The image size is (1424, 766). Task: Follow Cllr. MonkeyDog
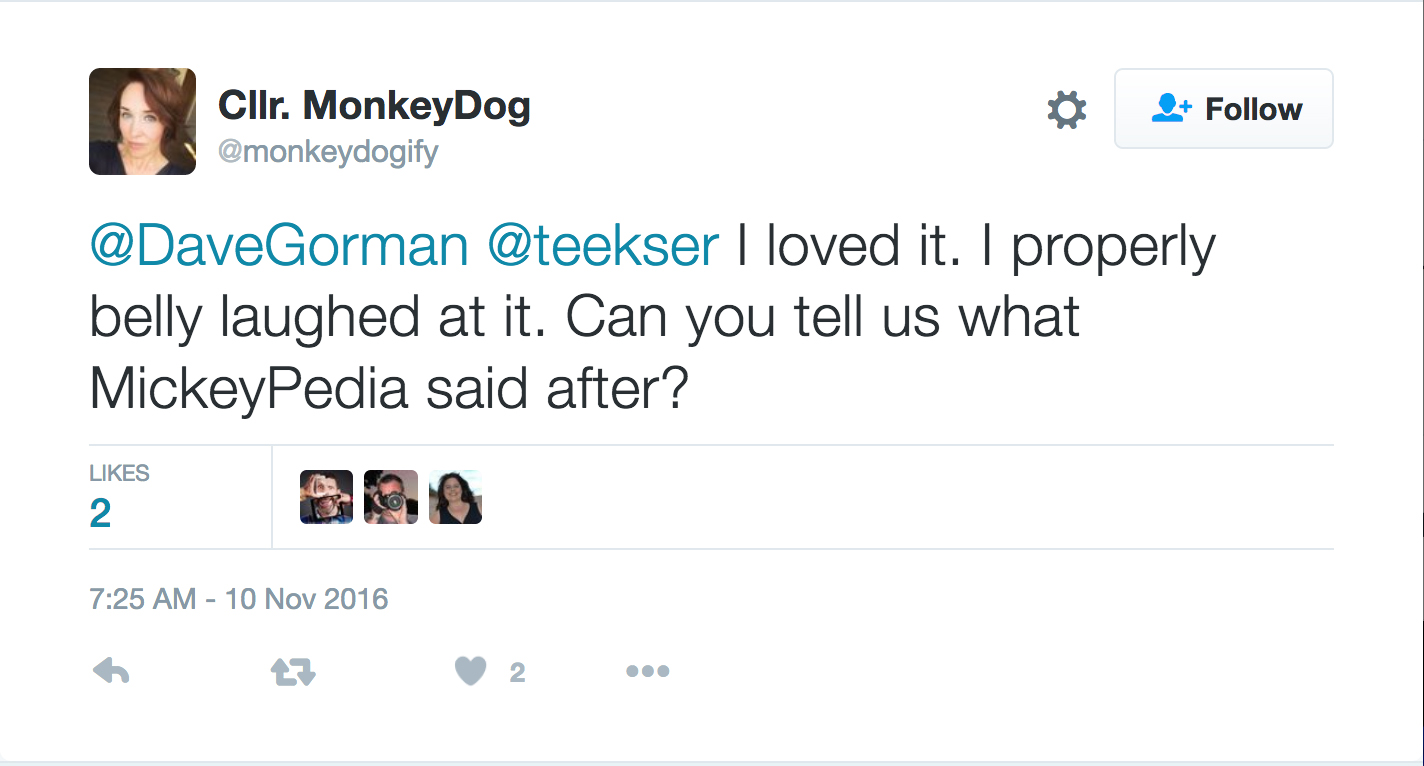click(1224, 109)
